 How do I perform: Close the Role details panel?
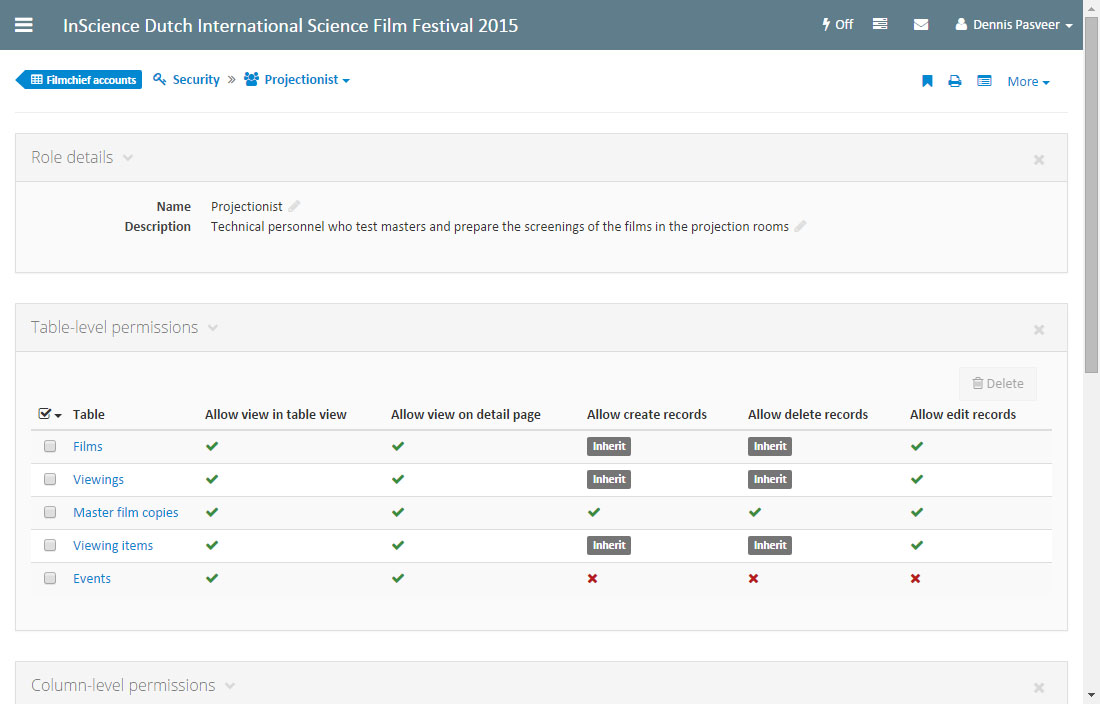click(1039, 159)
